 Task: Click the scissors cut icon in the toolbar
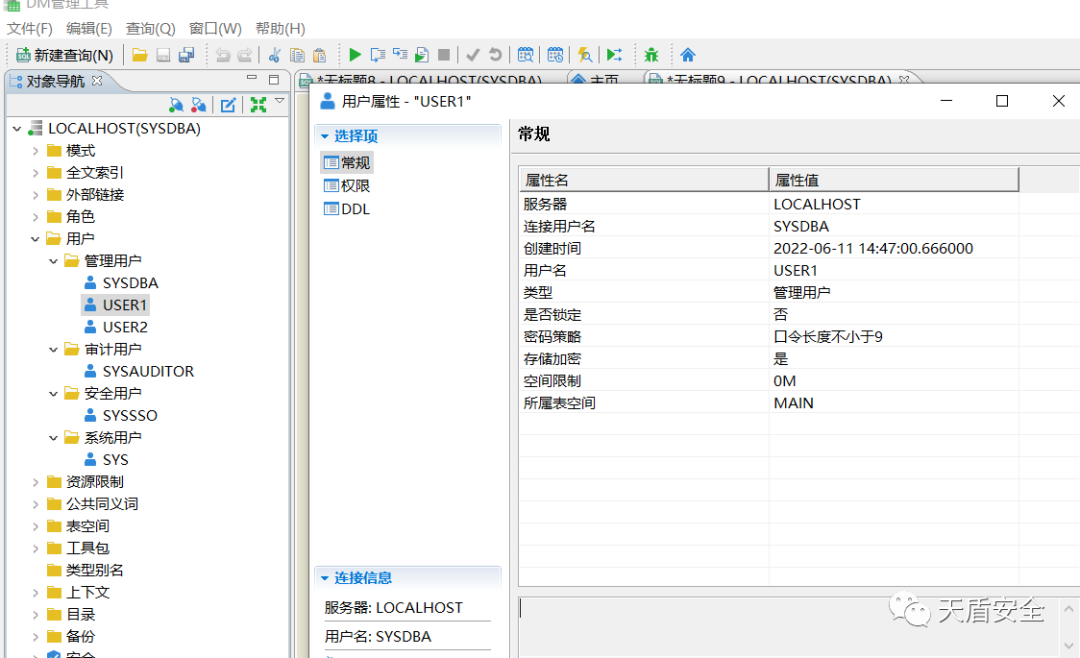point(274,55)
